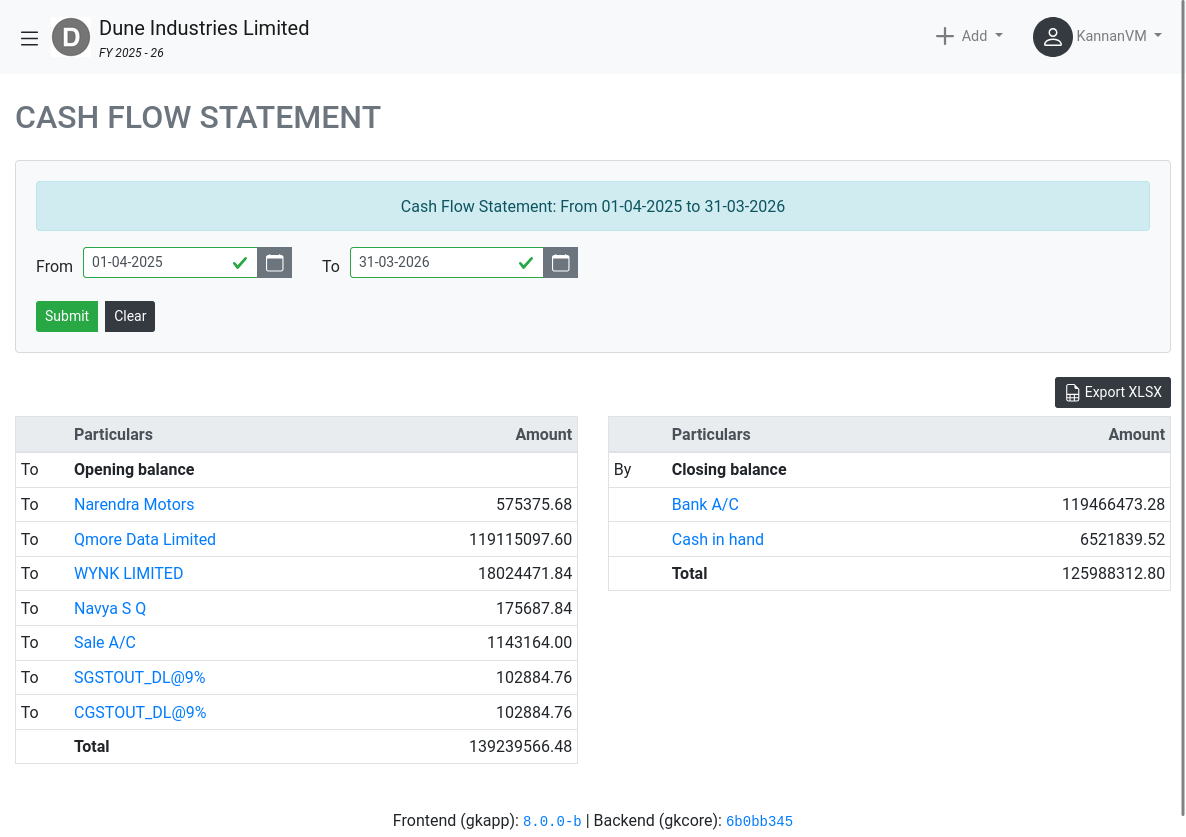Click the FY 2025 - 26 label
Viewport: 1186px width, 837px height.
(132, 53)
